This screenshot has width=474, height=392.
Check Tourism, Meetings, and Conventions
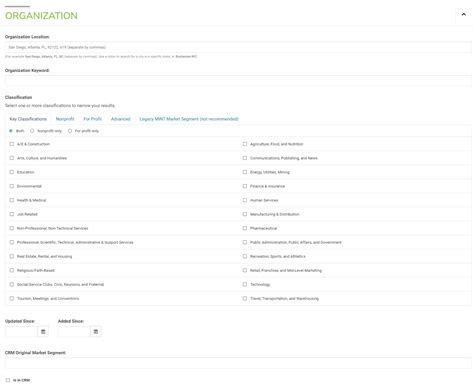point(12,298)
